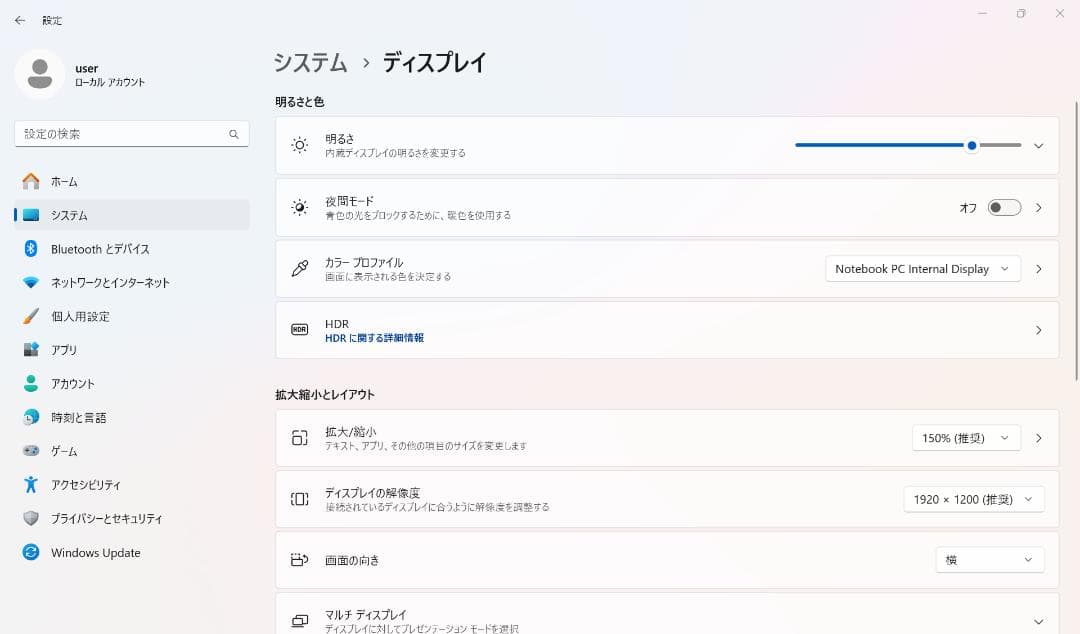Open the ディスプレイの解像度 dropdown
The height and width of the screenshot is (634, 1080).
tap(972, 499)
